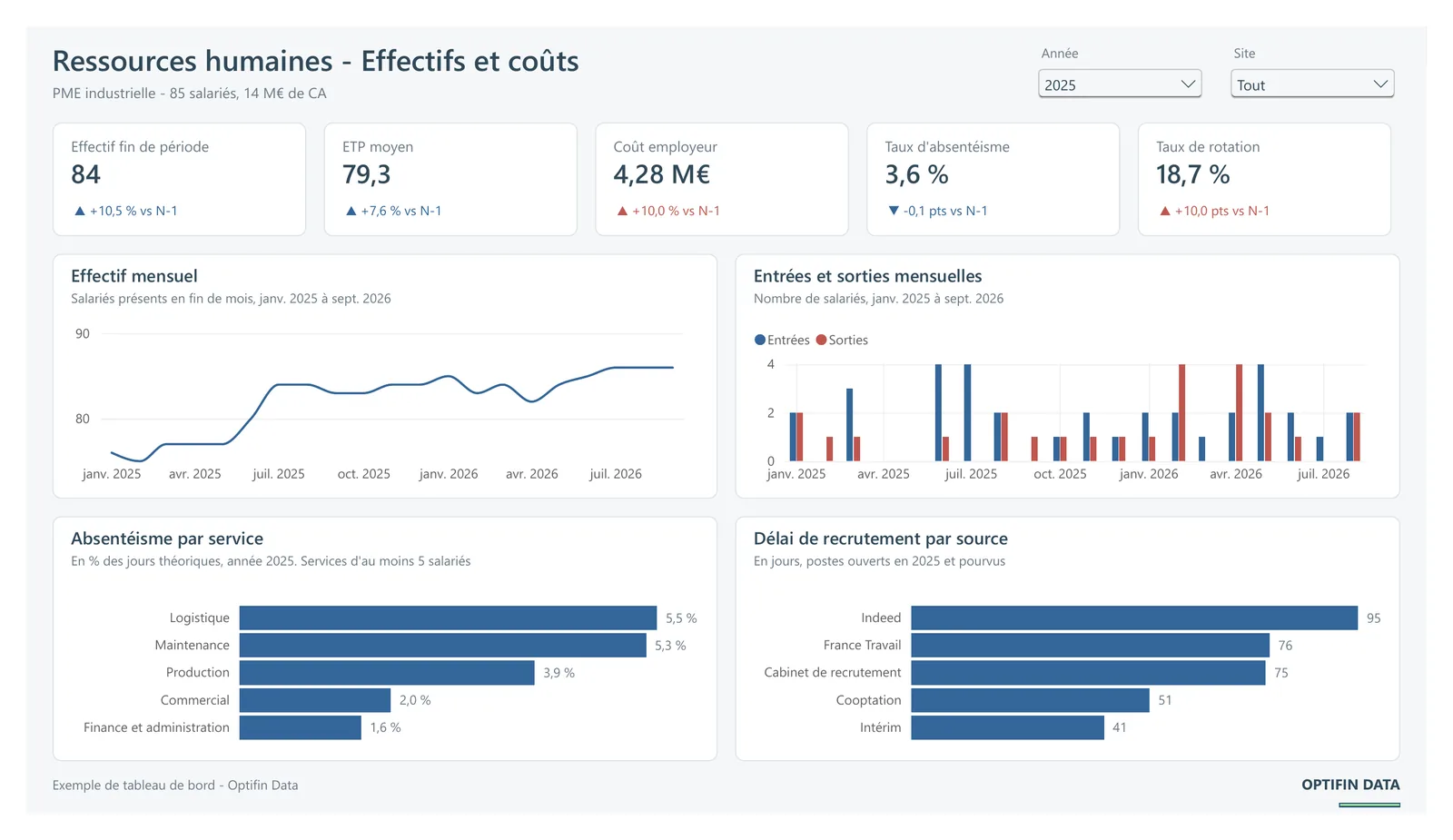Select the Effectif fin de période card value 84
Image resolution: width=1453 pixels, height=840 pixels.
pyautogui.click(x=86, y=174)
